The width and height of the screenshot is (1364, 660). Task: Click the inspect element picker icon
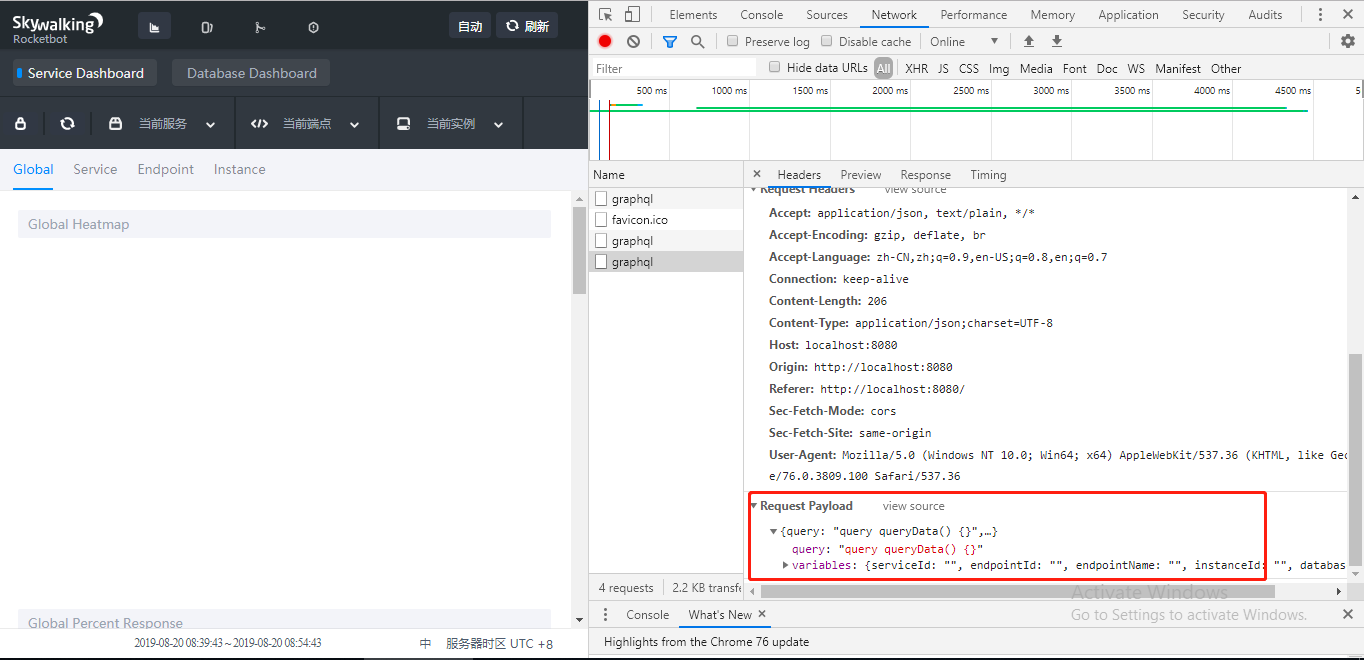[605, 14]
